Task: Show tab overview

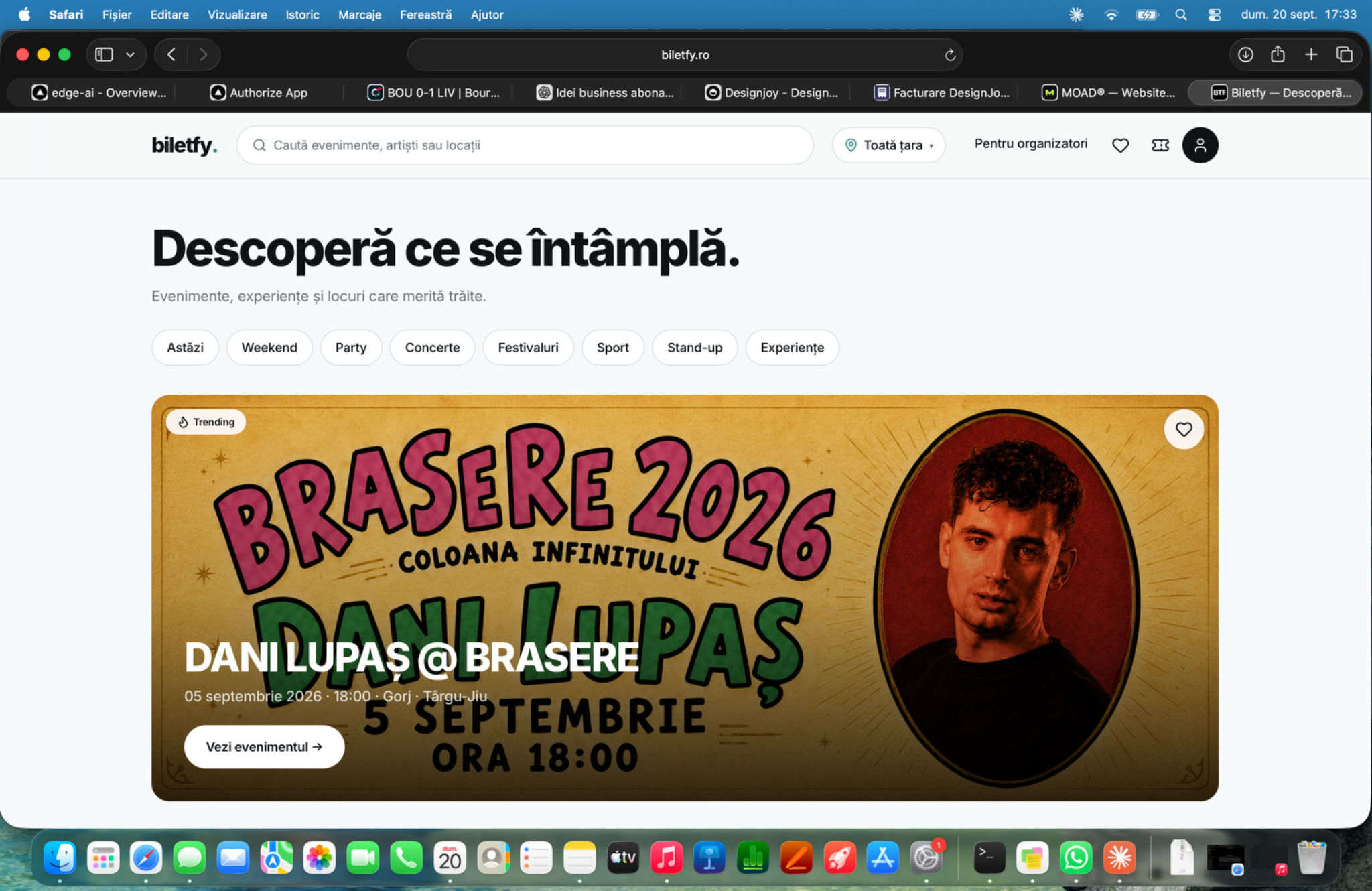Action: pyautogui.click(x=1344, y=54)
